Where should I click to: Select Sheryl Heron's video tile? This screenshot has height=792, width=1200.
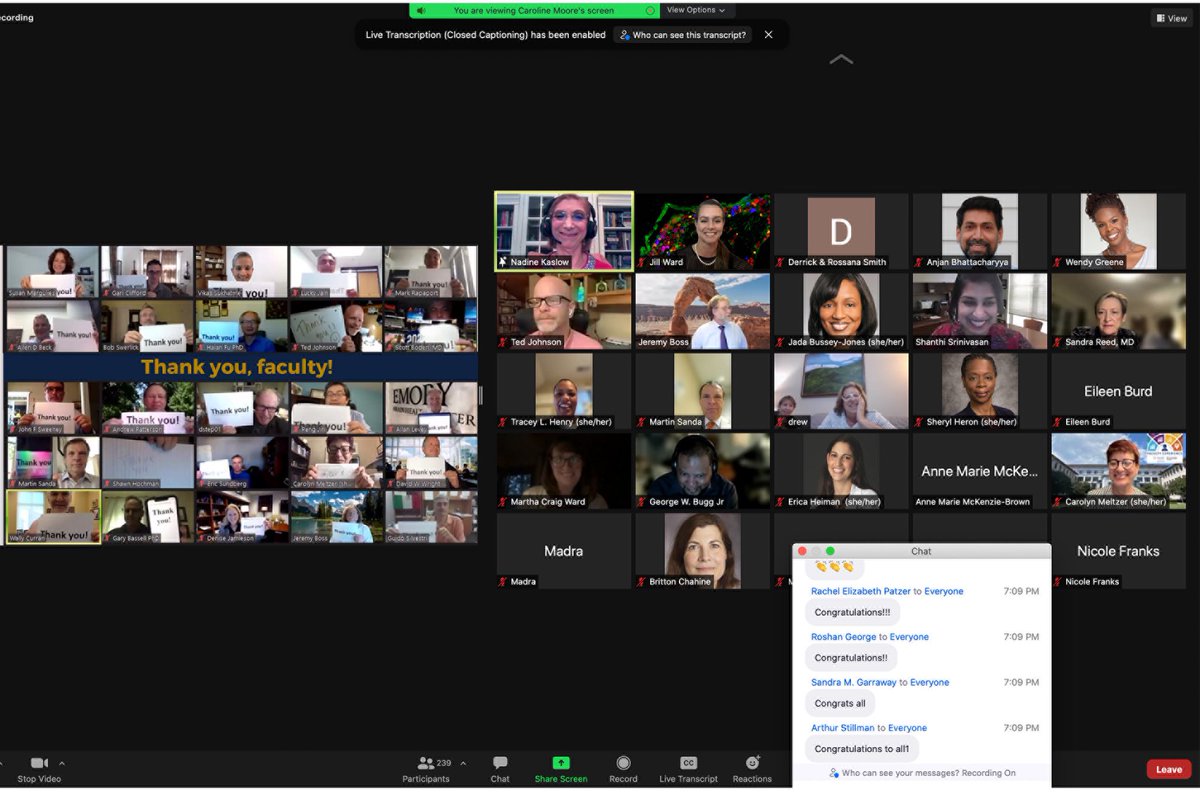[x=980, y=391]
